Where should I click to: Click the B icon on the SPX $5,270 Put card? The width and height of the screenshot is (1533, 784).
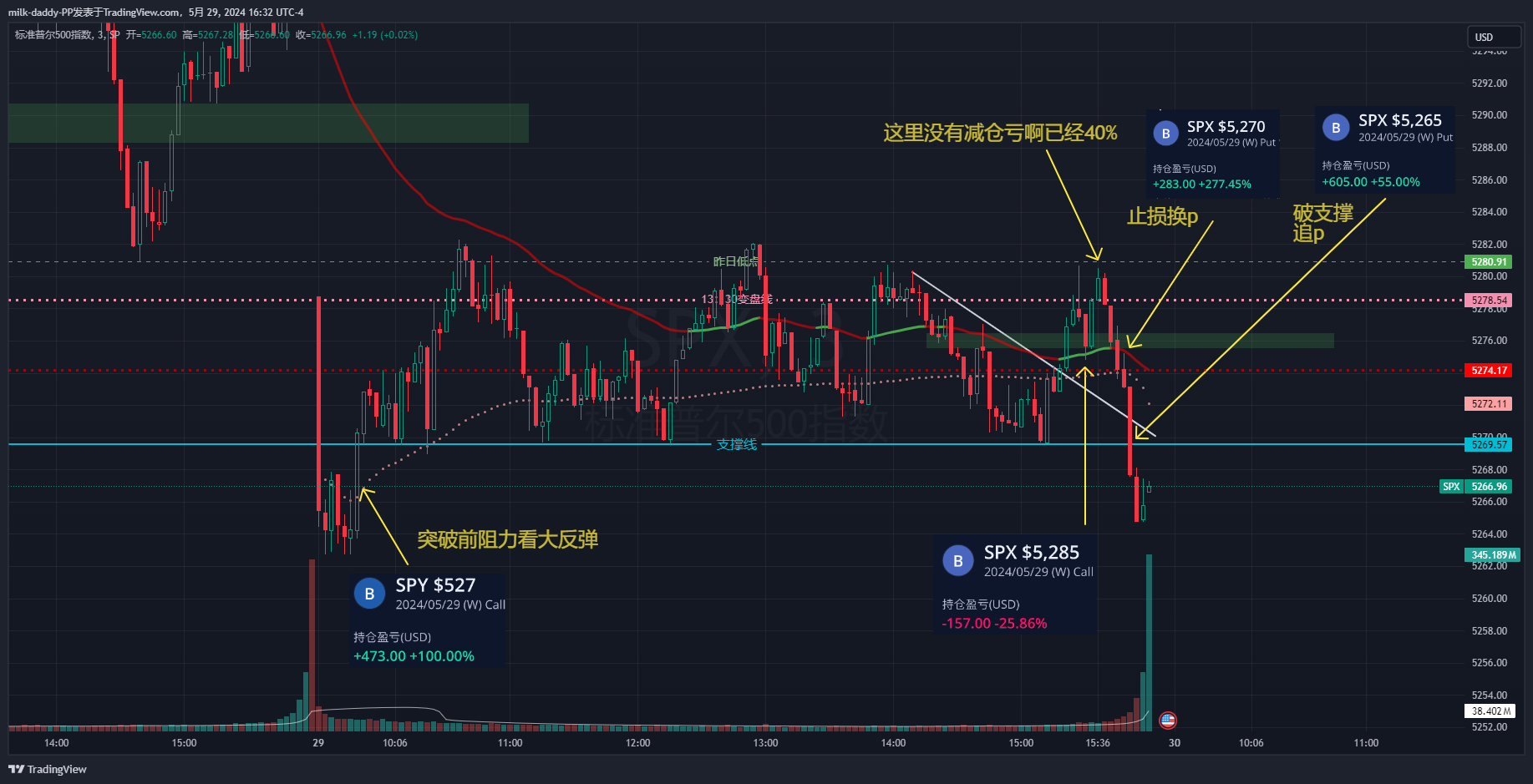[x=1165, y=133]
